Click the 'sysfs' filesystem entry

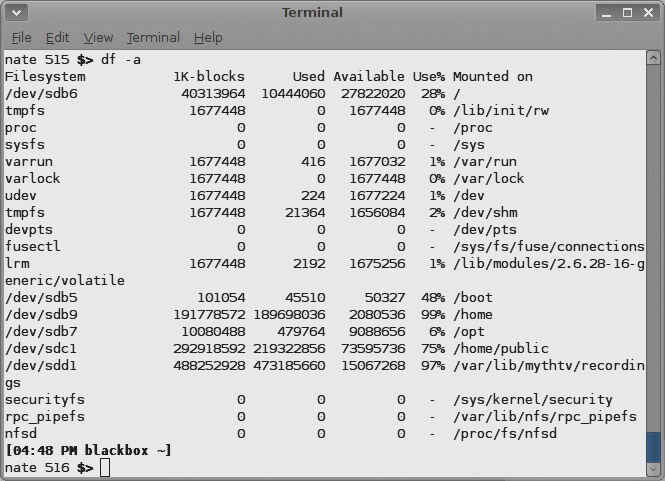point(25,145)
